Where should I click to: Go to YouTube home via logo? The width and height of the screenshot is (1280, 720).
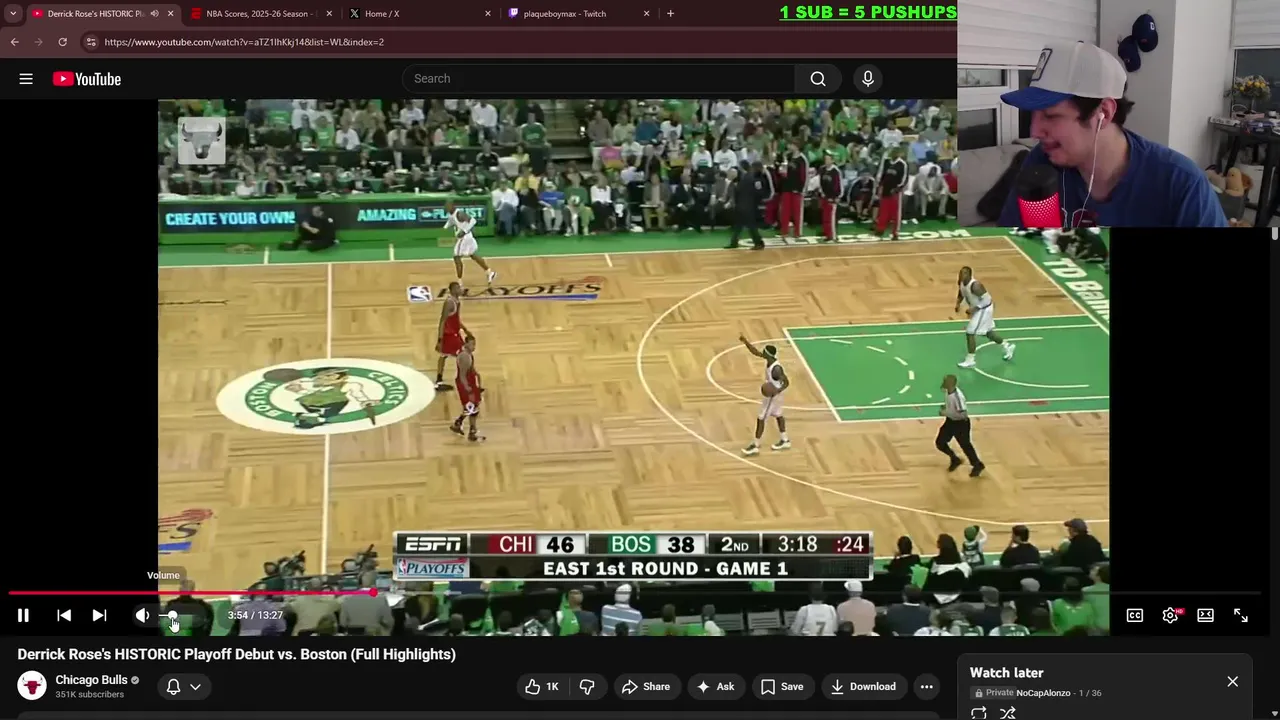pyautogui.click(x=87, y=79)
